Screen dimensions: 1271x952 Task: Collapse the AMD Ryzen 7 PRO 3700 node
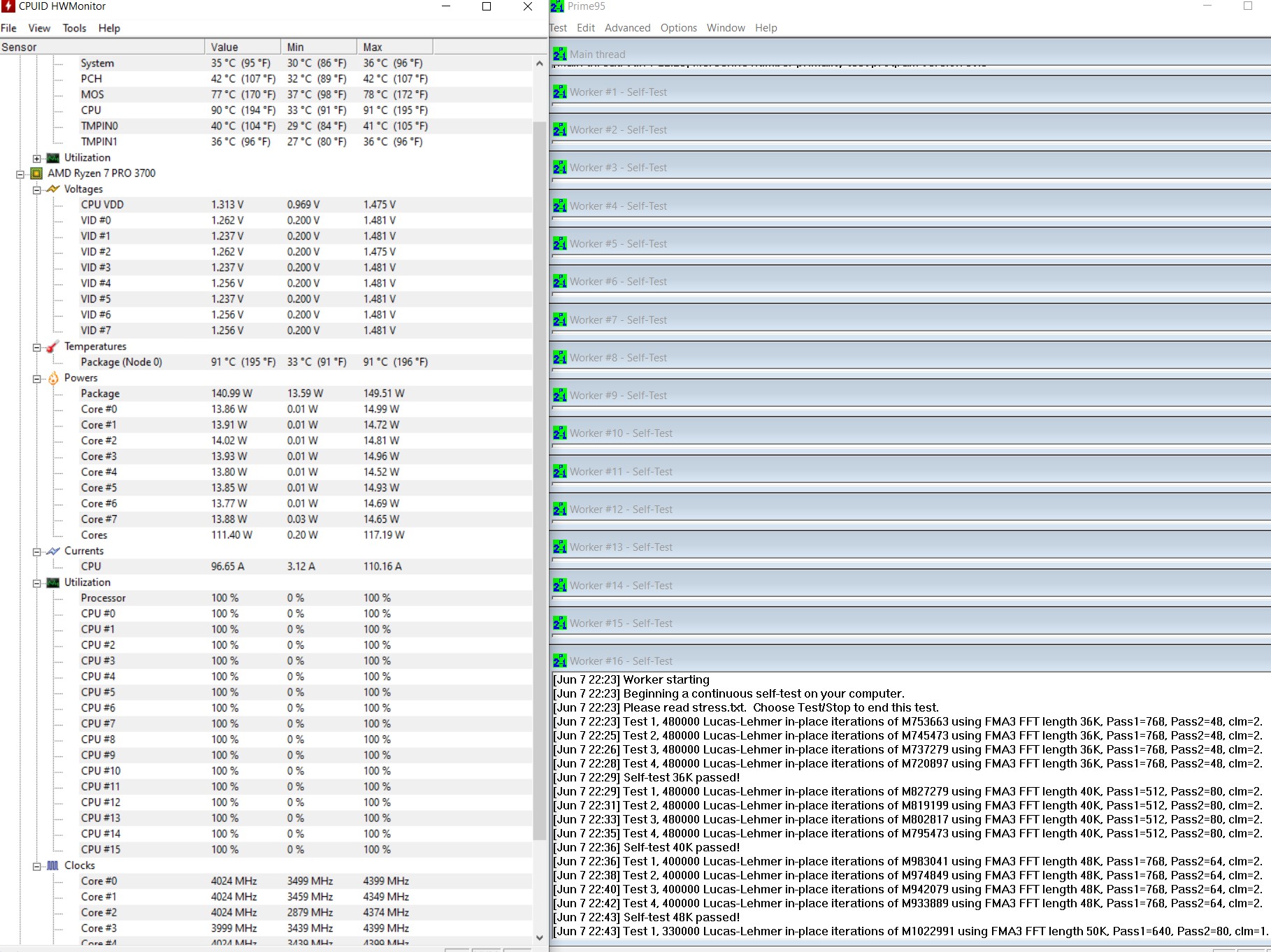pos(20,174)
